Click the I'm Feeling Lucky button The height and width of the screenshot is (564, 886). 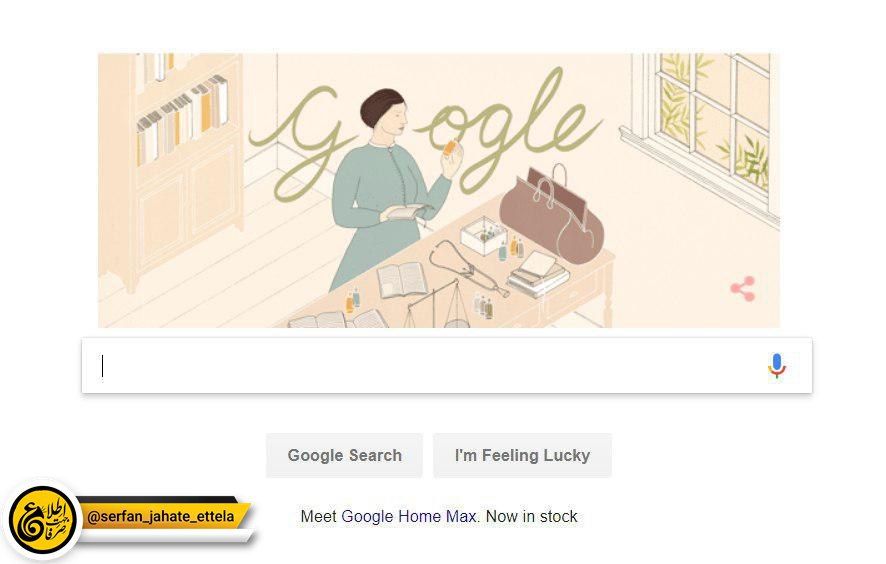[522, 455]
